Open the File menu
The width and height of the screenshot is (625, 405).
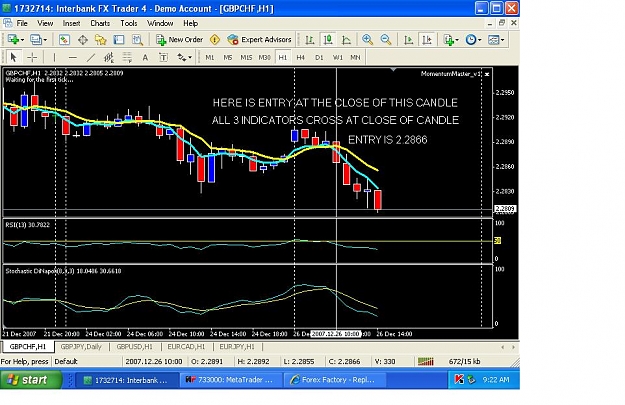point(22,24)
